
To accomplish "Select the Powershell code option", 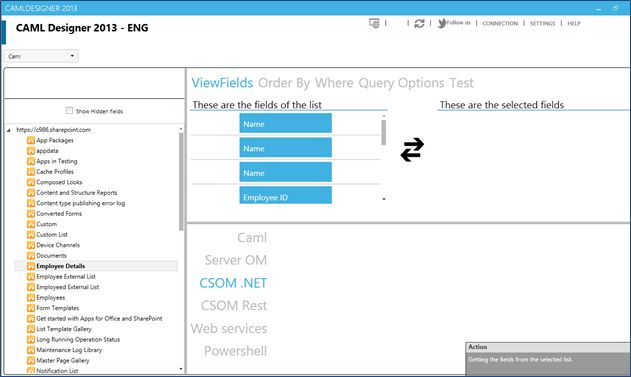I will click(x=235, y=351).
